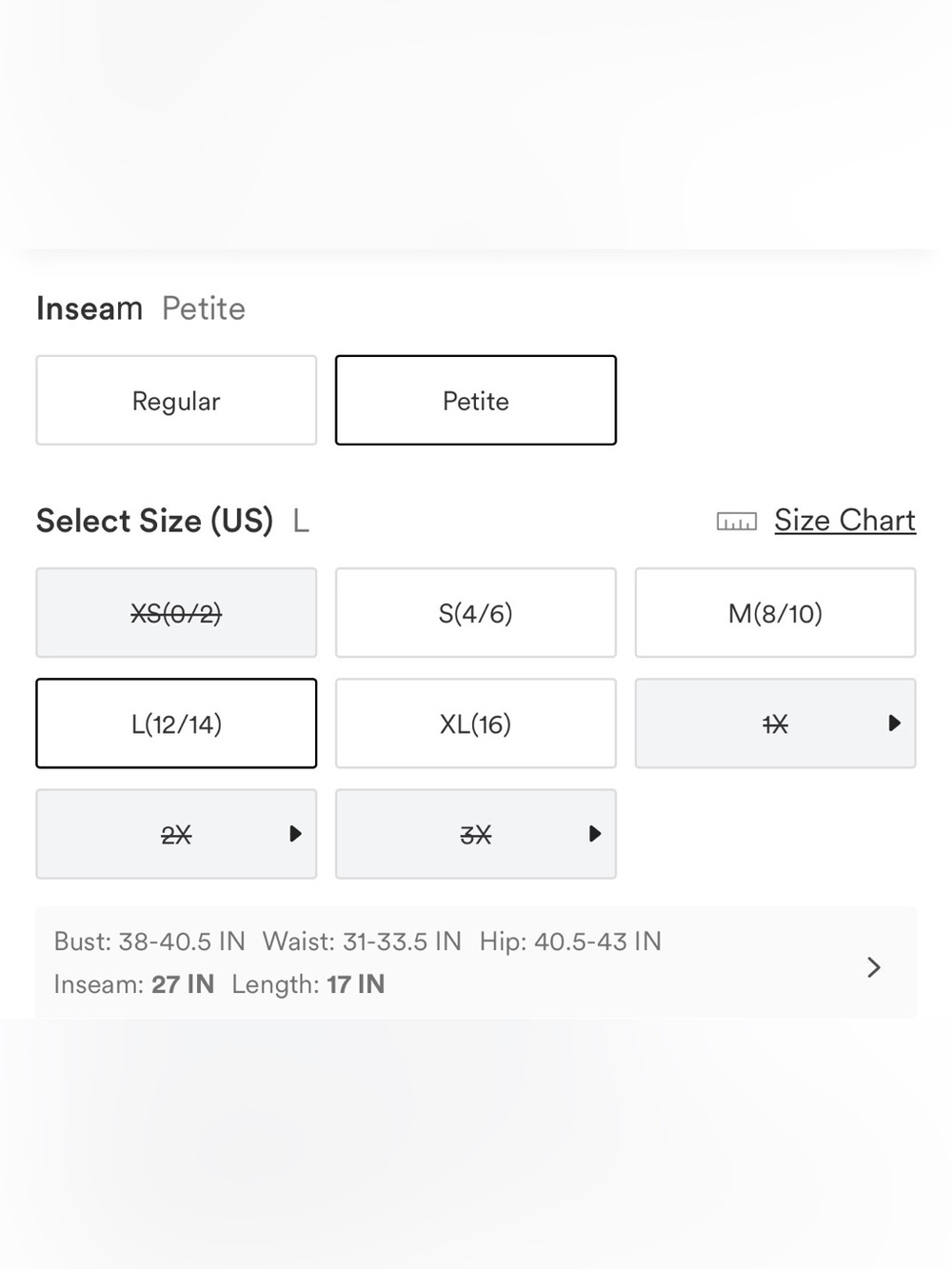Open the Size Chart link

point(844,521)
